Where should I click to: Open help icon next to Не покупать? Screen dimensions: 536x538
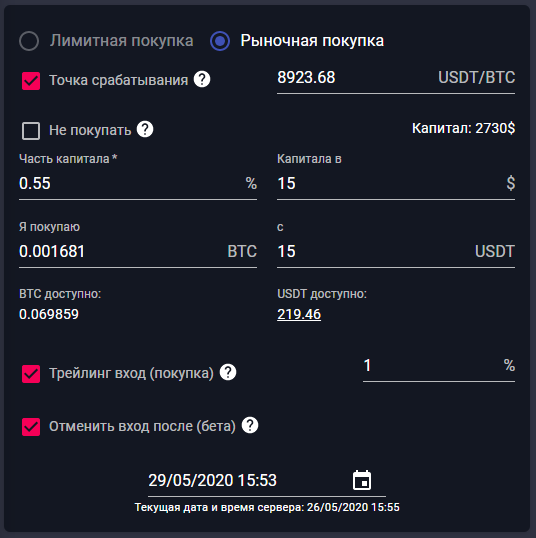(x=145, y=129)
